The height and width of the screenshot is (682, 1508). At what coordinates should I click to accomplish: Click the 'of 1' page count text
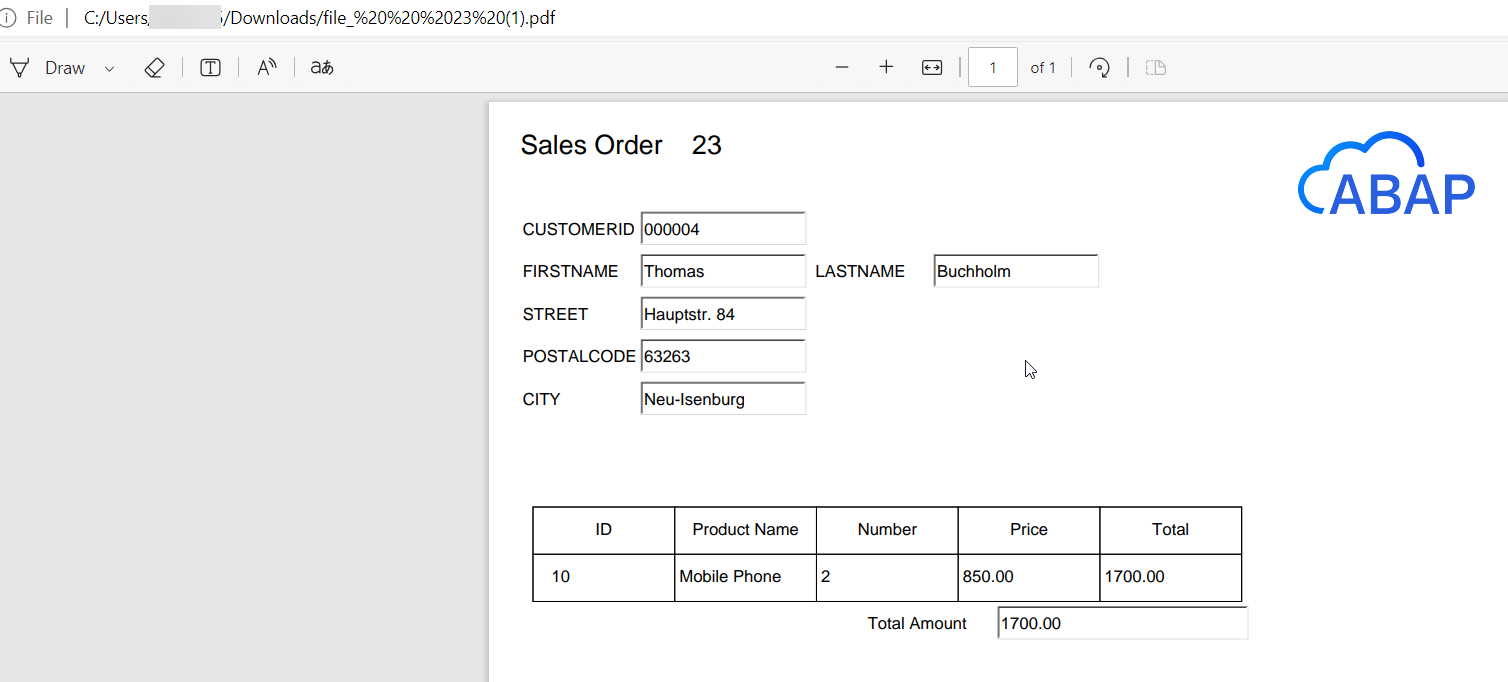pyautogui.click(x=1043, y=68)
